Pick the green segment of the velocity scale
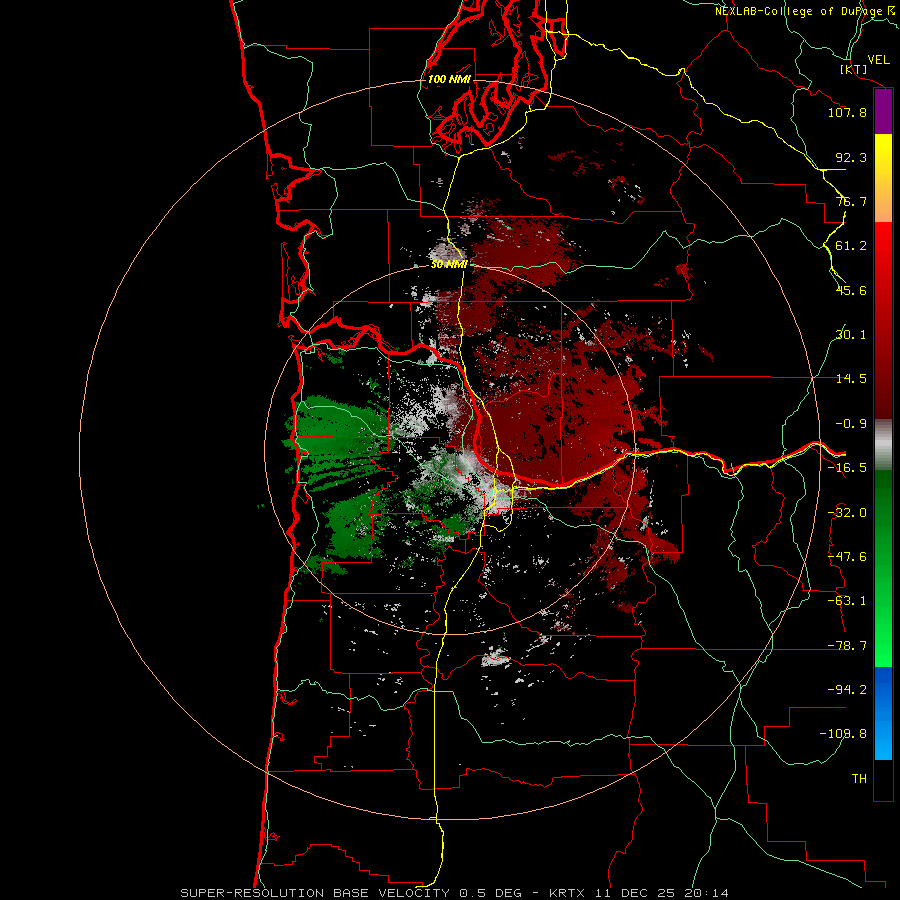The width and height of the screenshot is (900, 900). [x=883, y=568]
